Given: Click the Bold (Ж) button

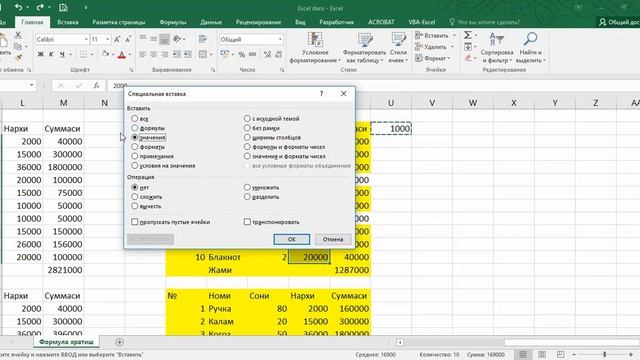Looking at the screenshot, I should pos(40,54).
